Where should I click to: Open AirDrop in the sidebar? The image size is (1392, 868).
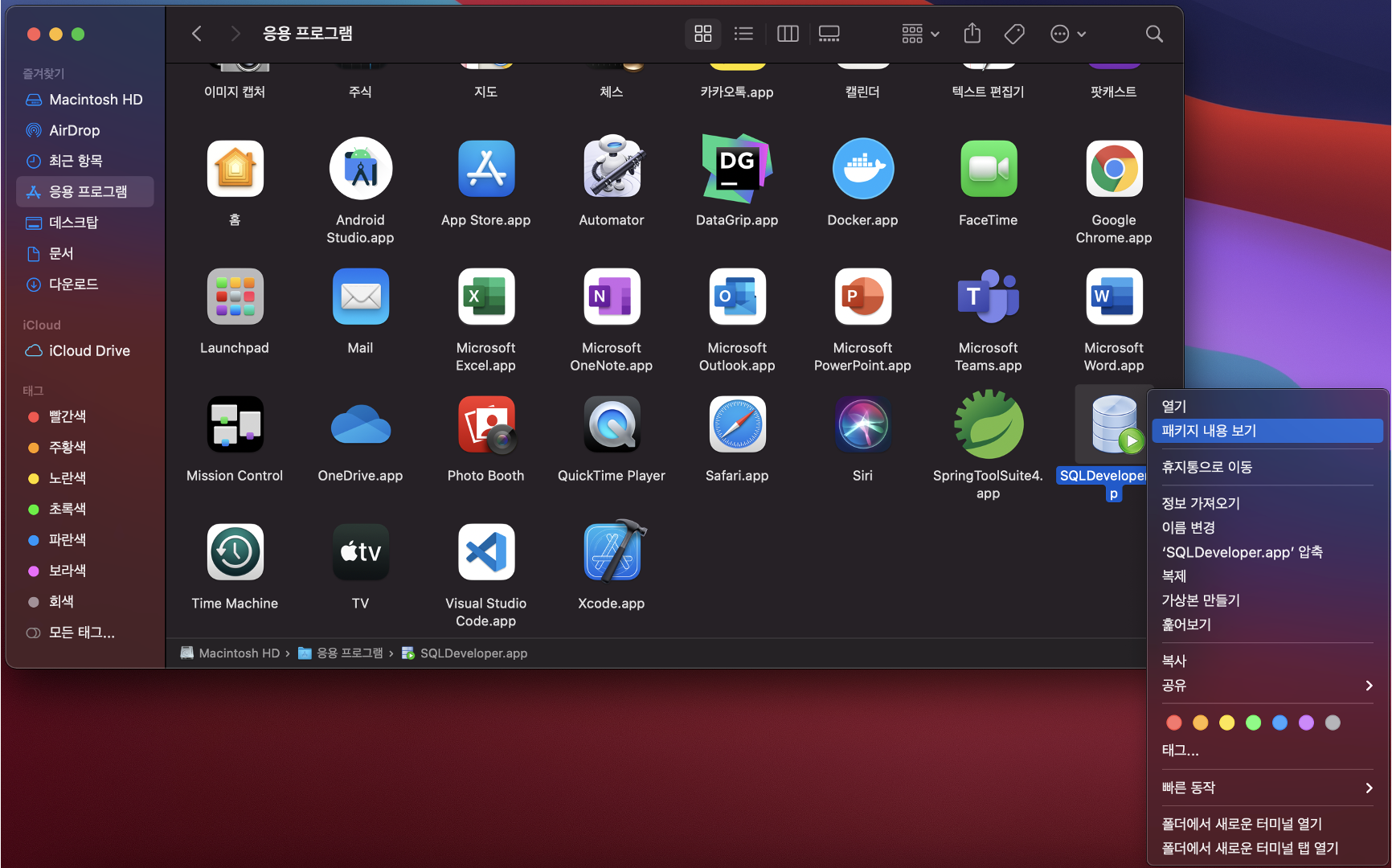(85, 130)
